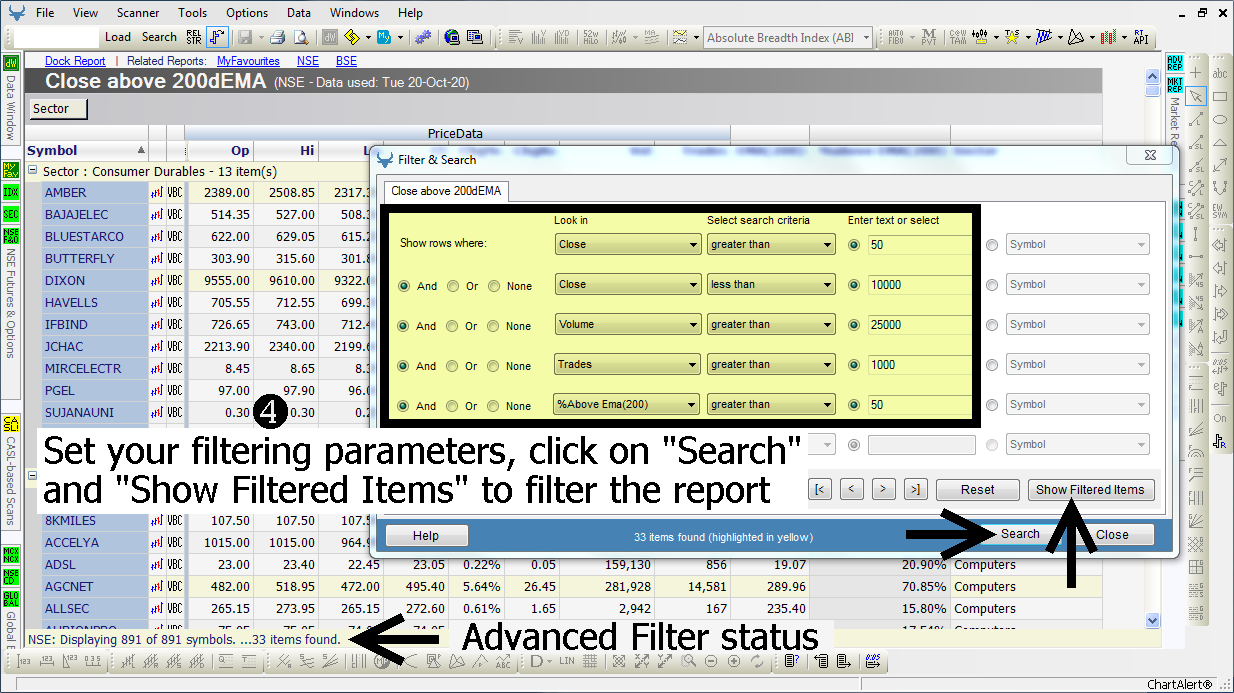The image size is (1234, 693).
Task: Click the printer icon in toolbar
Action: 277,37
